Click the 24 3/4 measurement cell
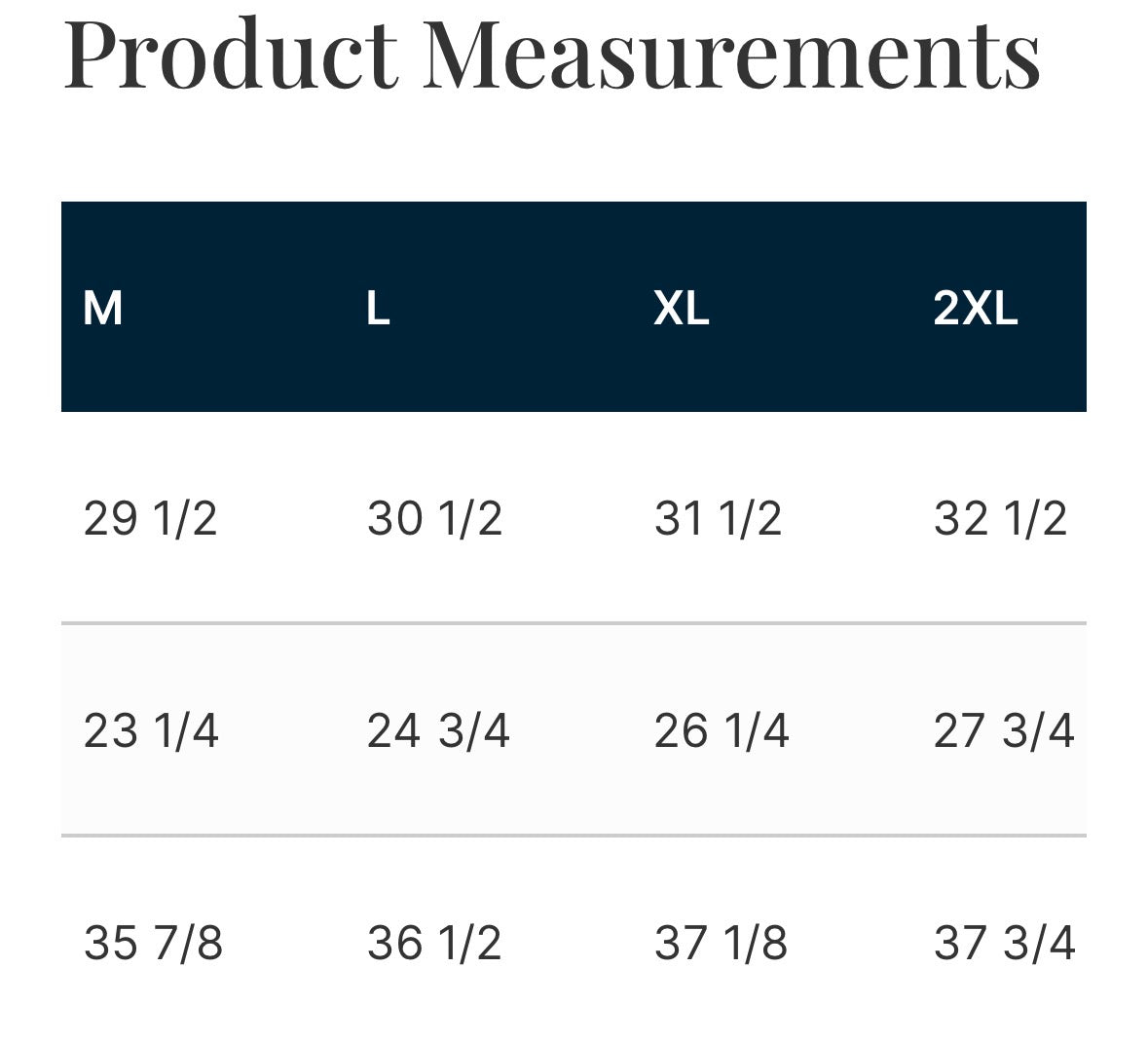 438,731
